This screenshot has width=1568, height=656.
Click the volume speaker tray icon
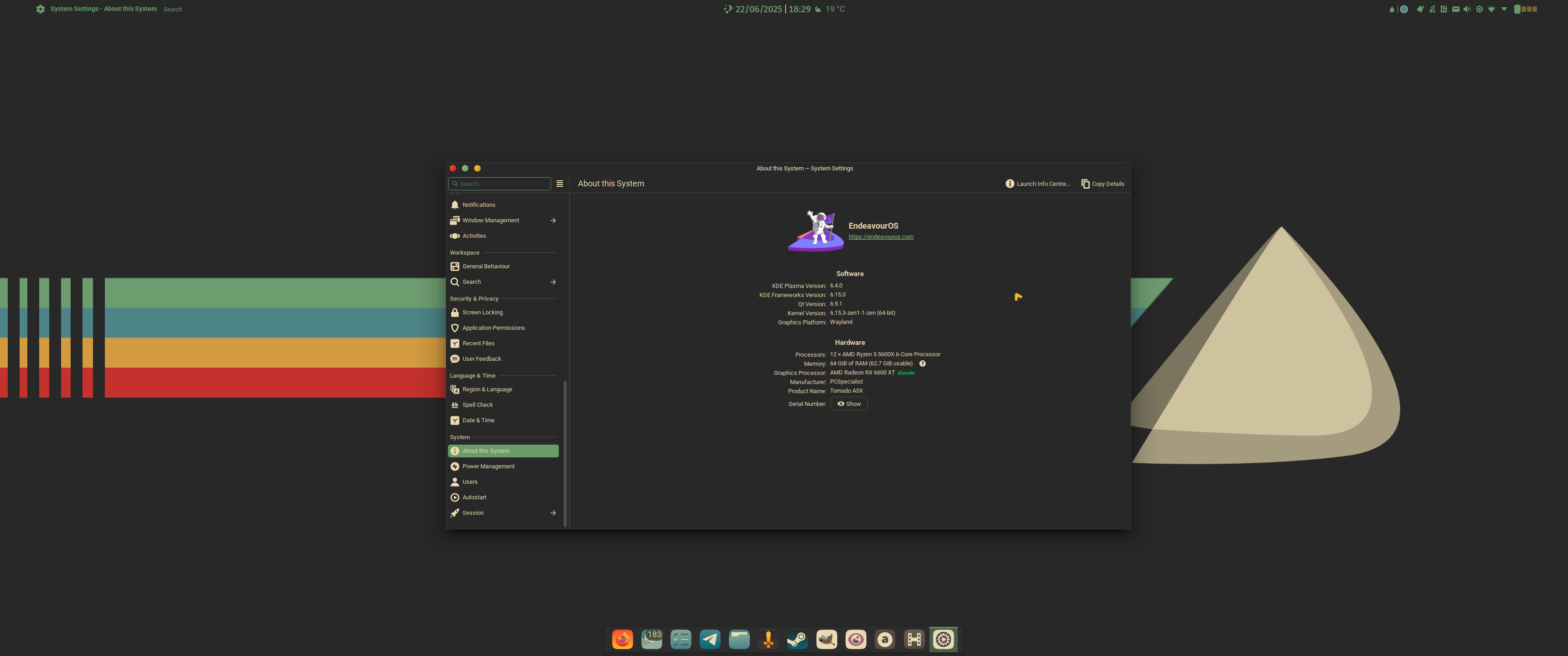click(1467, 9)
